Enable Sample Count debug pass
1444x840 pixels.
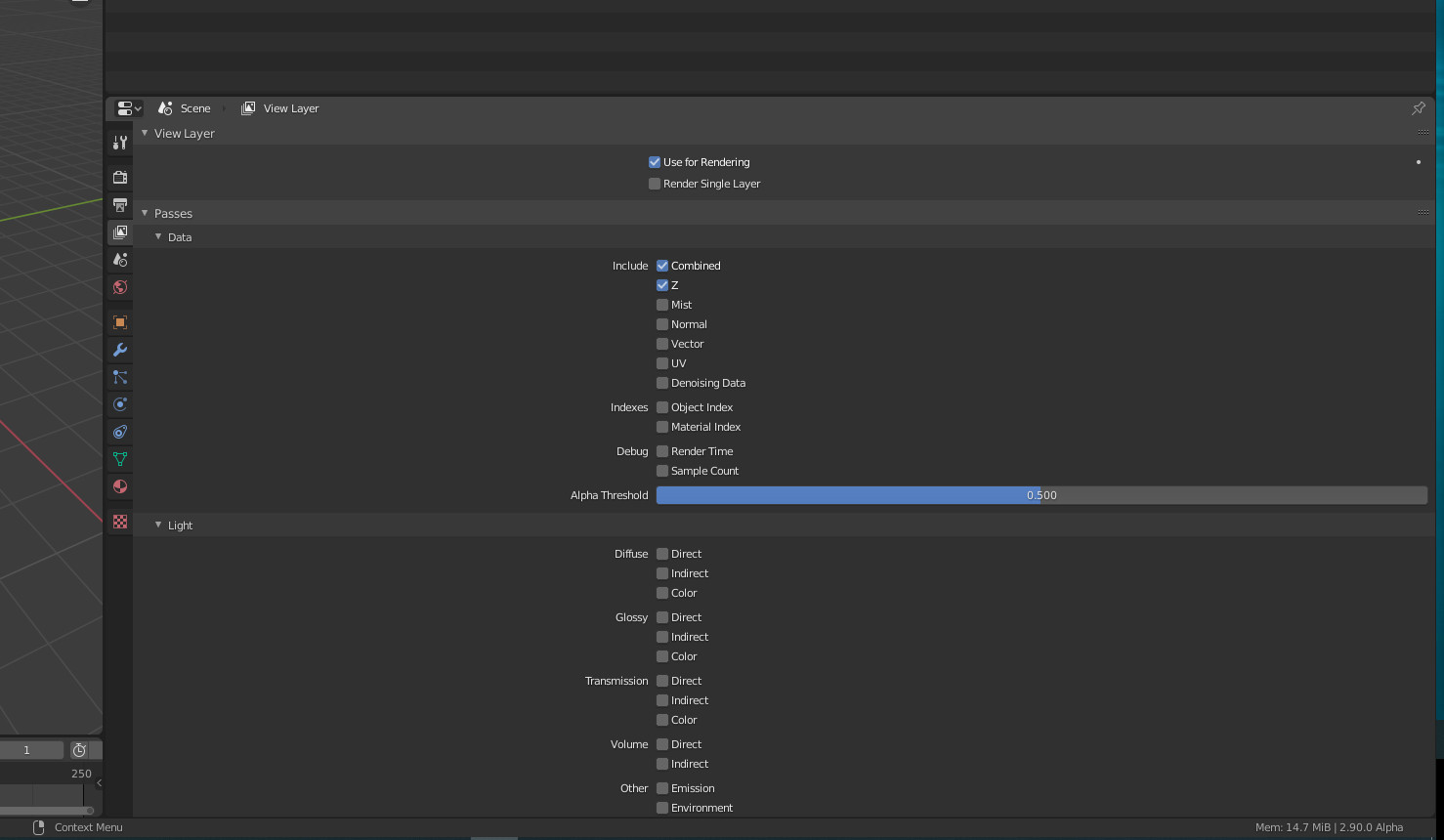pyautogui.click(x=662, y=471)
